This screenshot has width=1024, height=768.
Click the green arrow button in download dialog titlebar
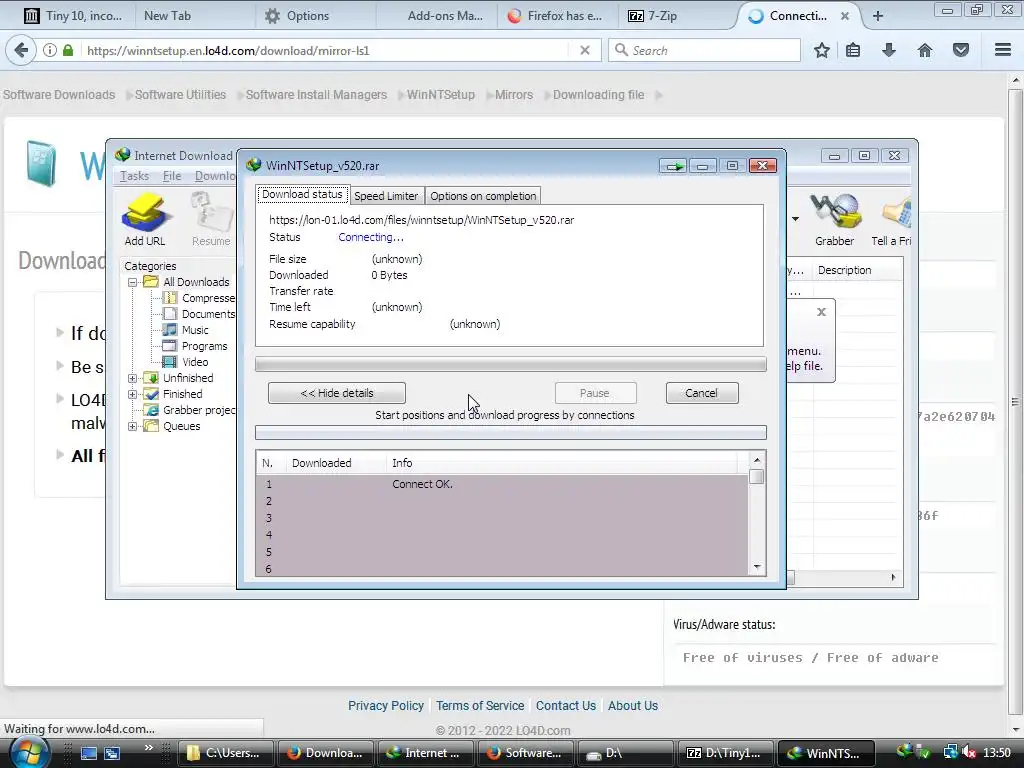pos(673,166)
